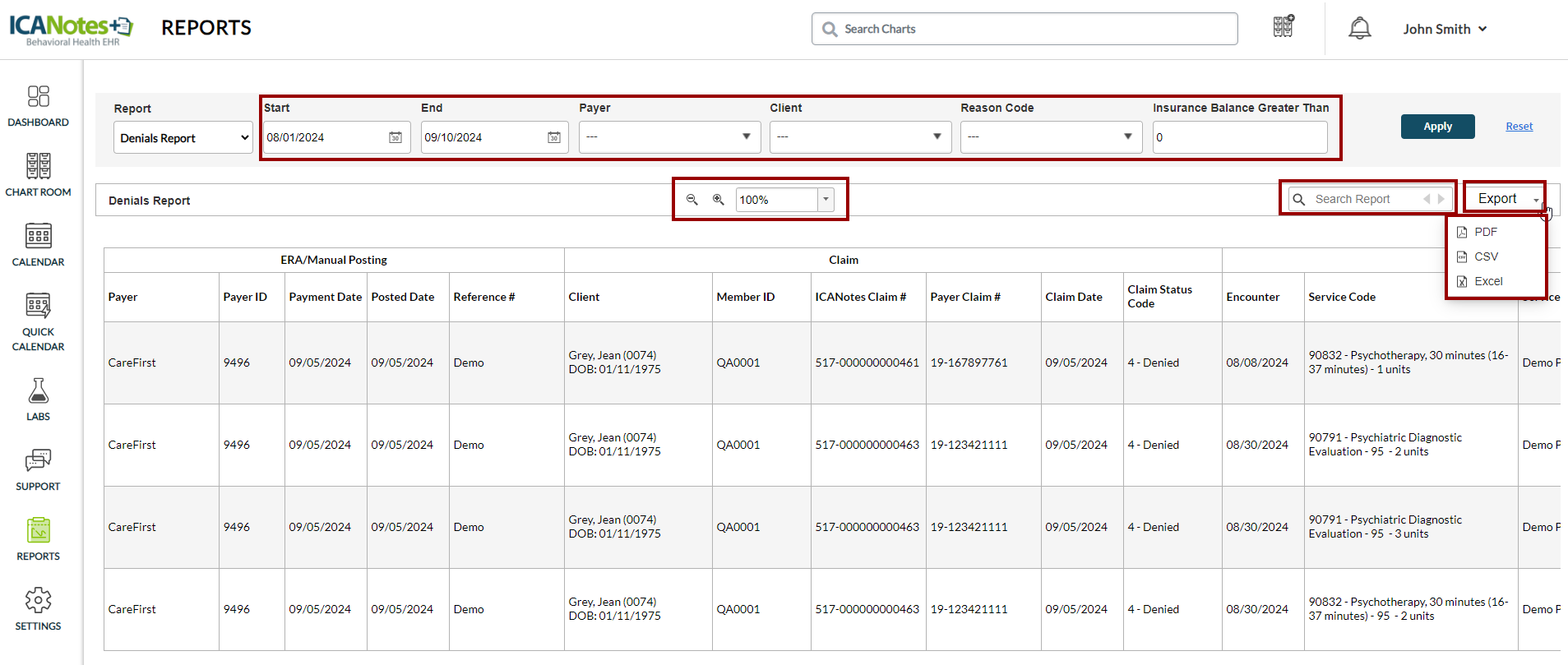The image size is (1568, 665).
Task: Click the Apply button
Action: [x=1437, y=127]
